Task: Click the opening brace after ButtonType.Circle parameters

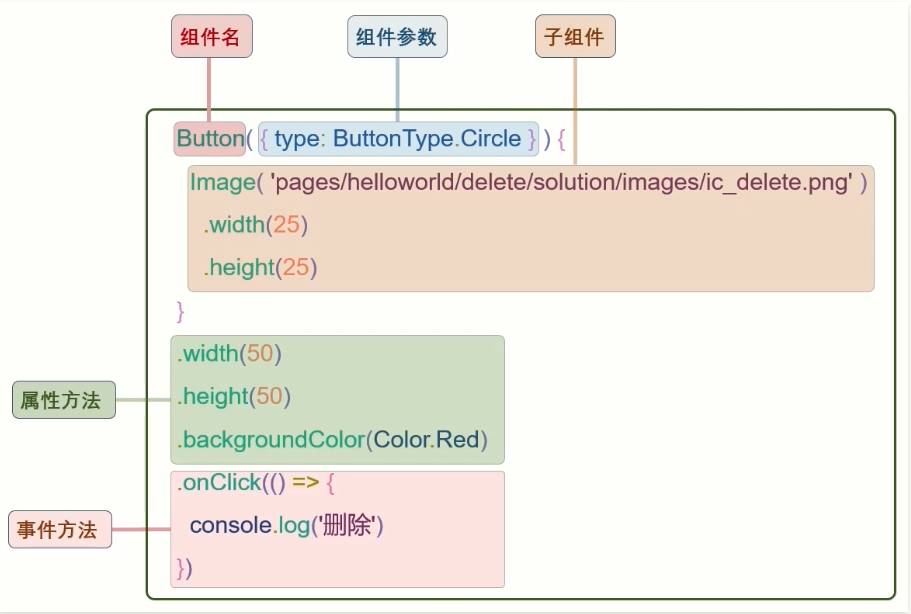Action: coord(561,138)
